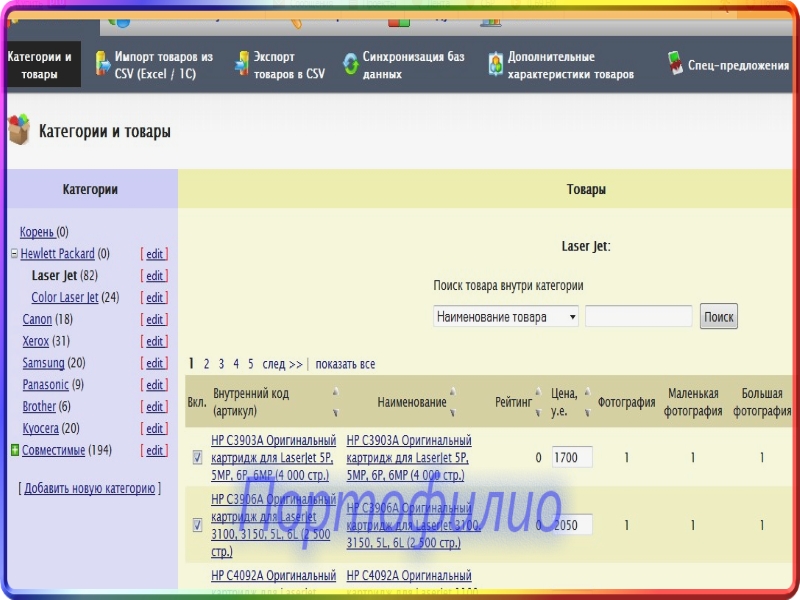The height and width of the screenshot is (600, 800).
Task: Uncheck the HP C3906A product checkbox
Action: point(197,524)
